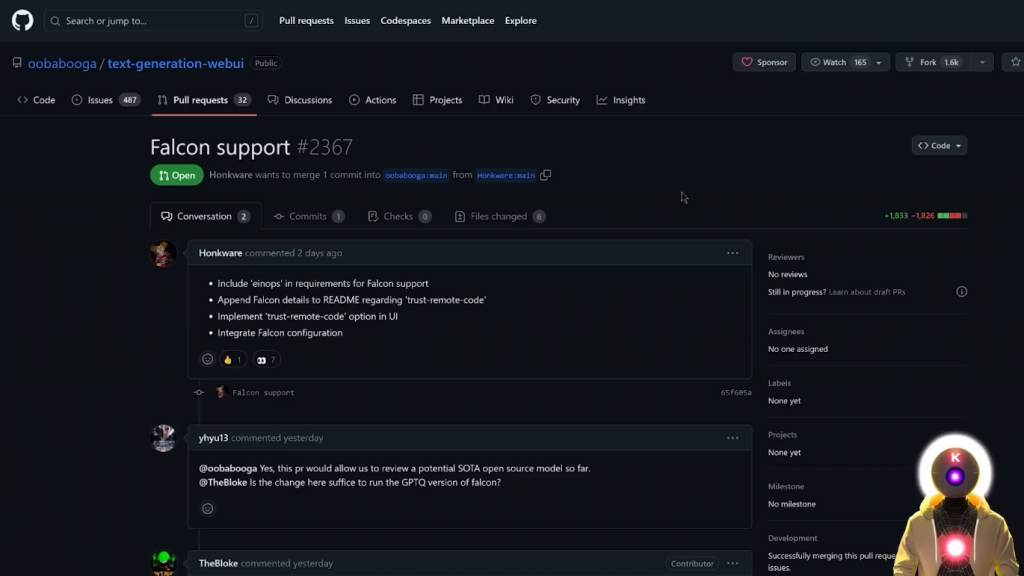
Task: Switch to the Discussions tab
Action: [x=300, y=100]
